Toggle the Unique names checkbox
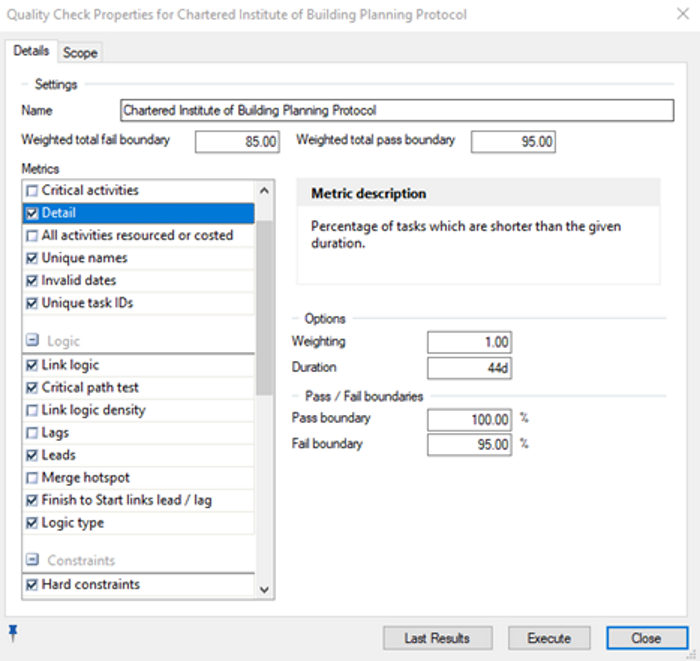Viewport: 700px width, 661px height. (32, 258)
